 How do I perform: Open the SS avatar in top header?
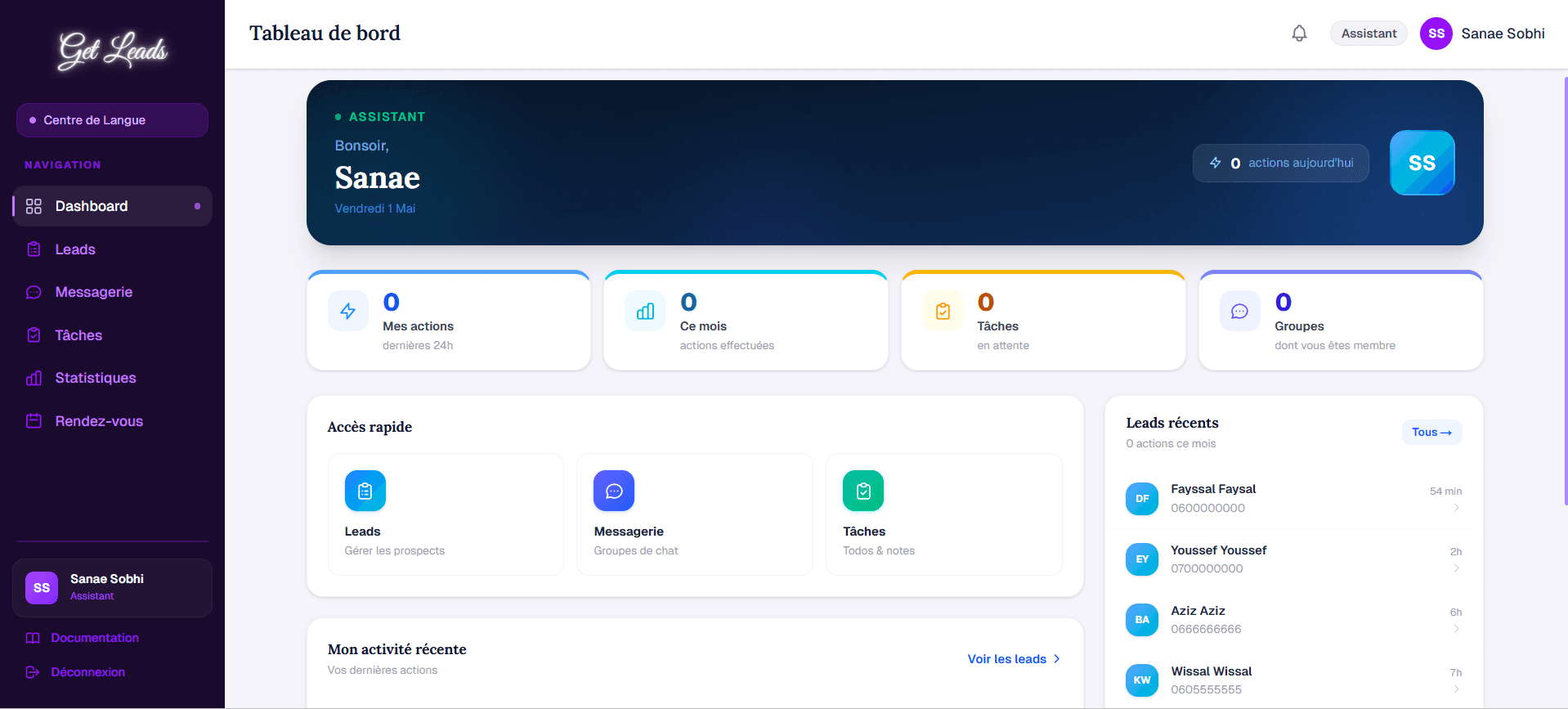pyautogui.click(x=1436, y=34)
